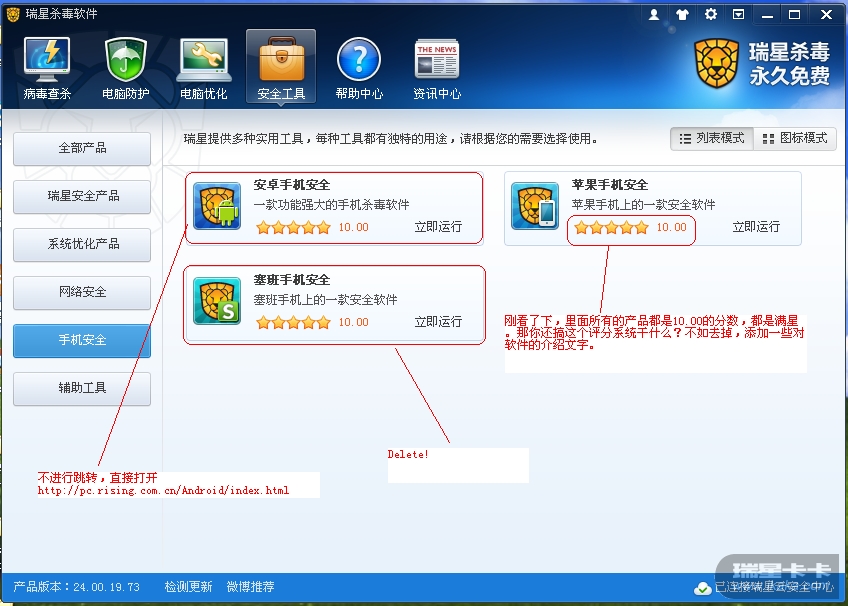The height and width of the screenshot is (606, 848).
Task: Click description 苹果手机上的一款安全软件
Action: coord(644,205)
